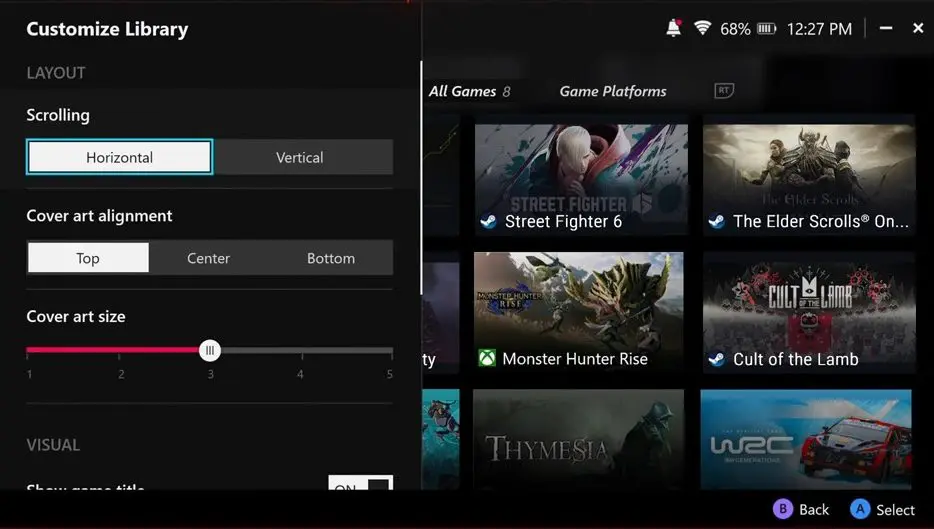The width and height of the screenshot is (934, 529).
Task: Click the Select label
Action: [x=895, y=510]
